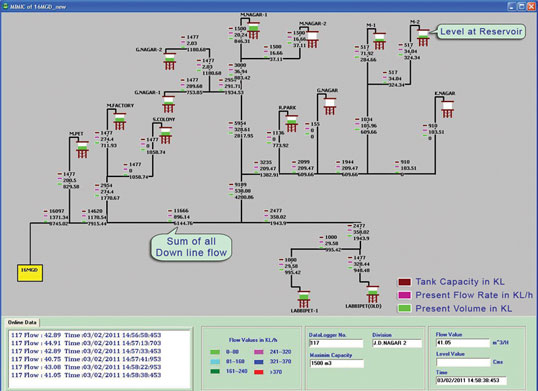Click the Division field J.D.NAGAR 2
Image resolution: width=538 pixels, height=391 pixels.
(x=397, y=343)
